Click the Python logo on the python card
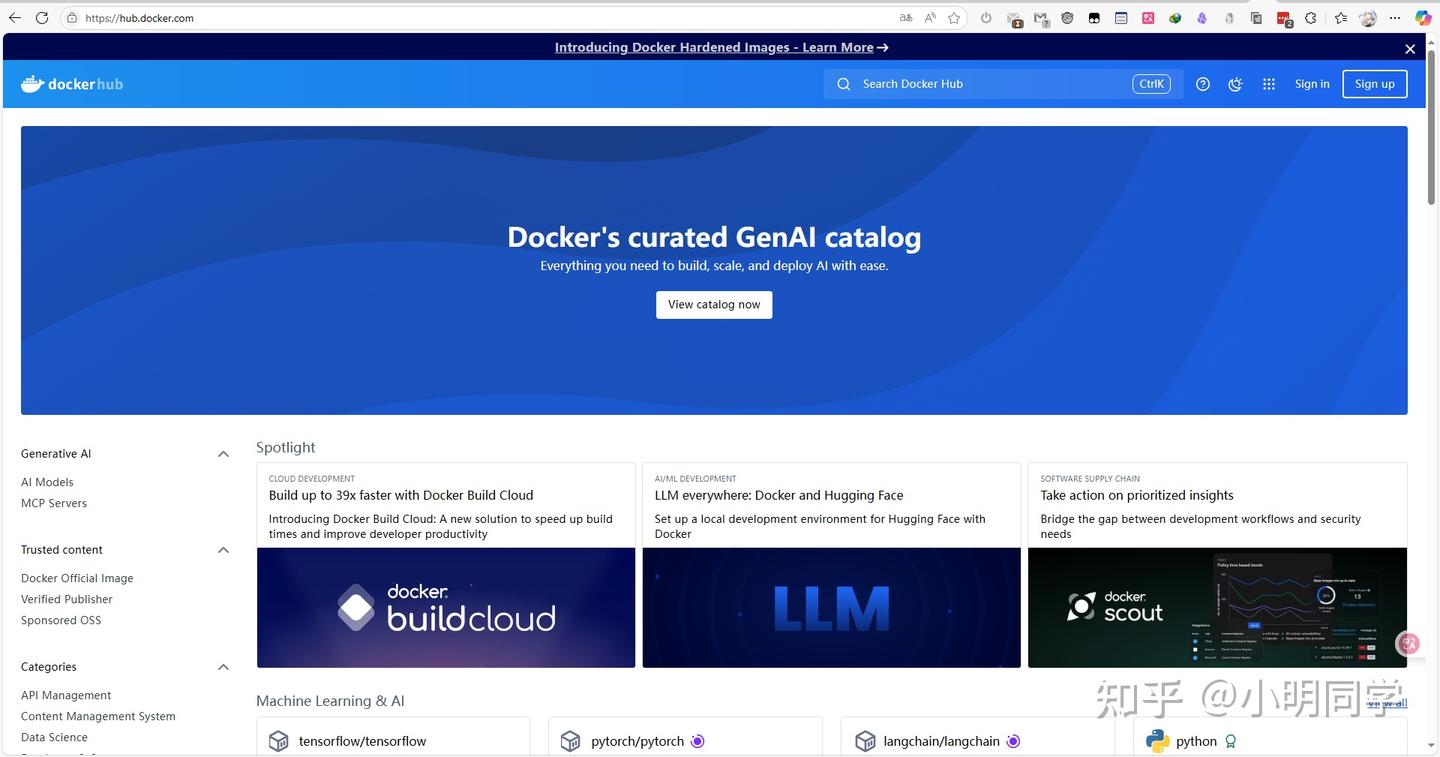1440x757 pixels. click(1157, 741)
